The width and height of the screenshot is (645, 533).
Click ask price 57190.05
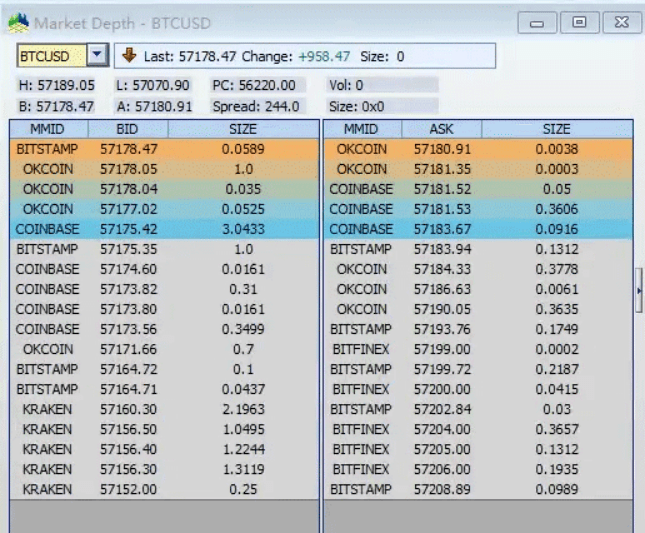coord(442,309)
